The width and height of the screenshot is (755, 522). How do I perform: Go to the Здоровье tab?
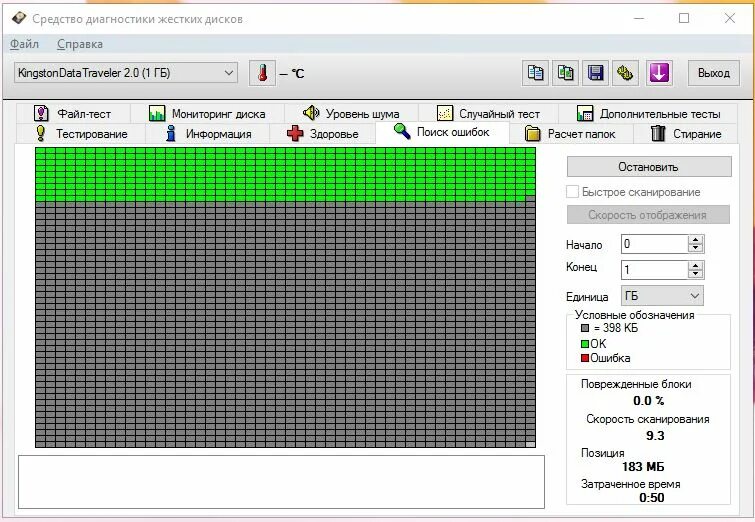pos(322,133)
